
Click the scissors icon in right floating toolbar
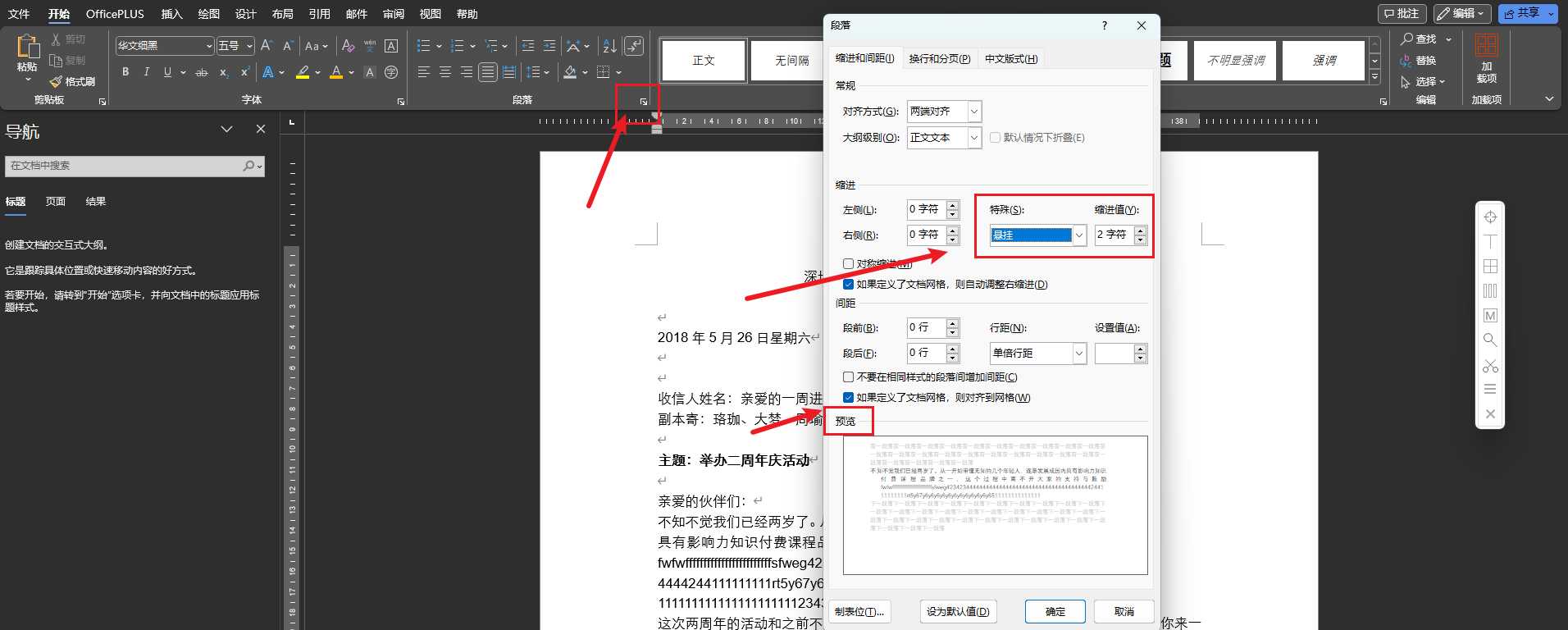coord(1490,365)
